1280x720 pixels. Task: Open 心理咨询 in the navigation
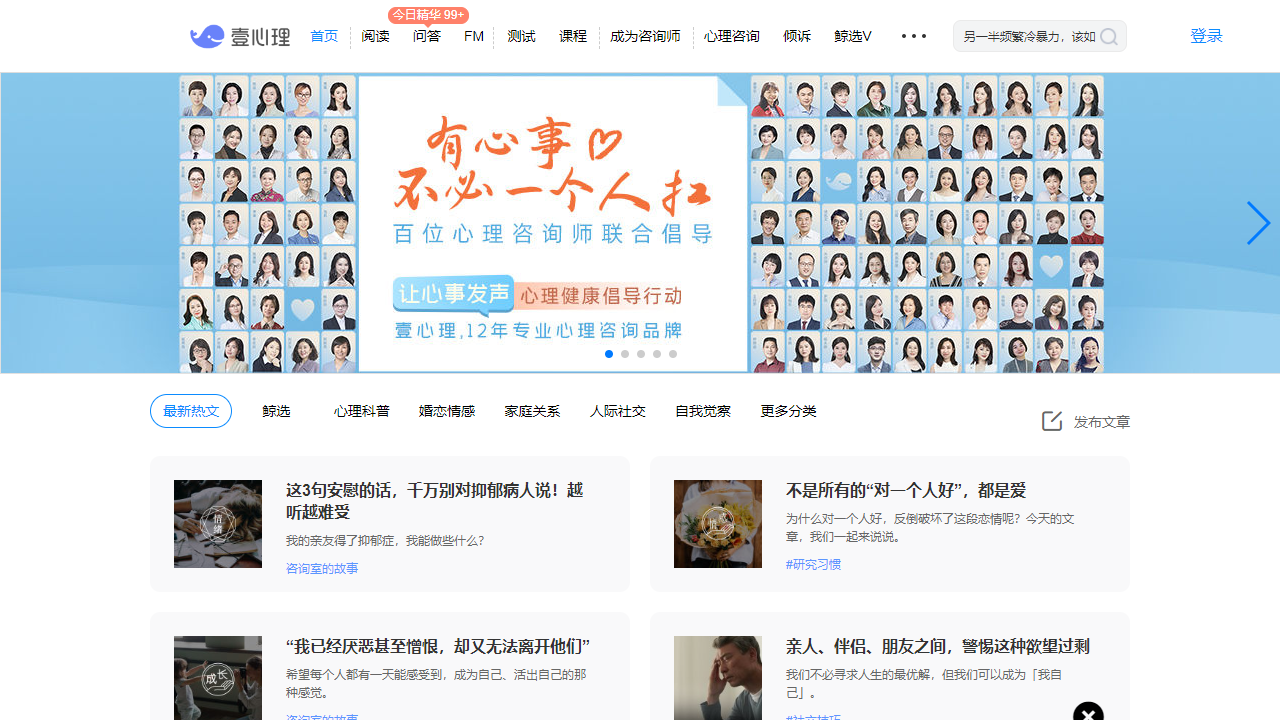click(x=732, y=36)
